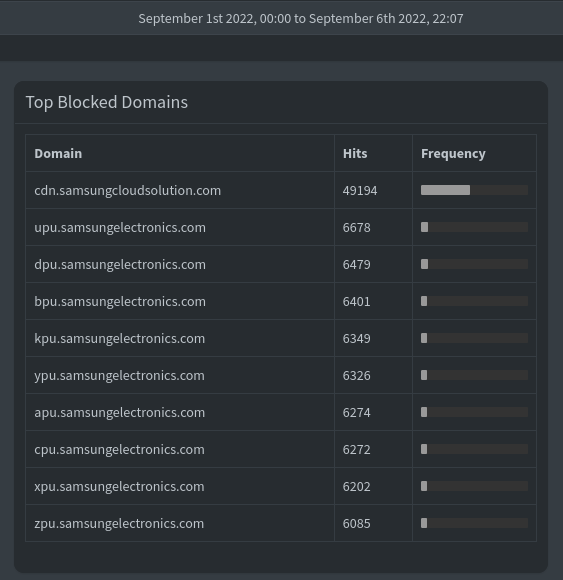This screenshot has height=580, width=563.
Task: Click the Frequency column header
Action: click(453, 154)
